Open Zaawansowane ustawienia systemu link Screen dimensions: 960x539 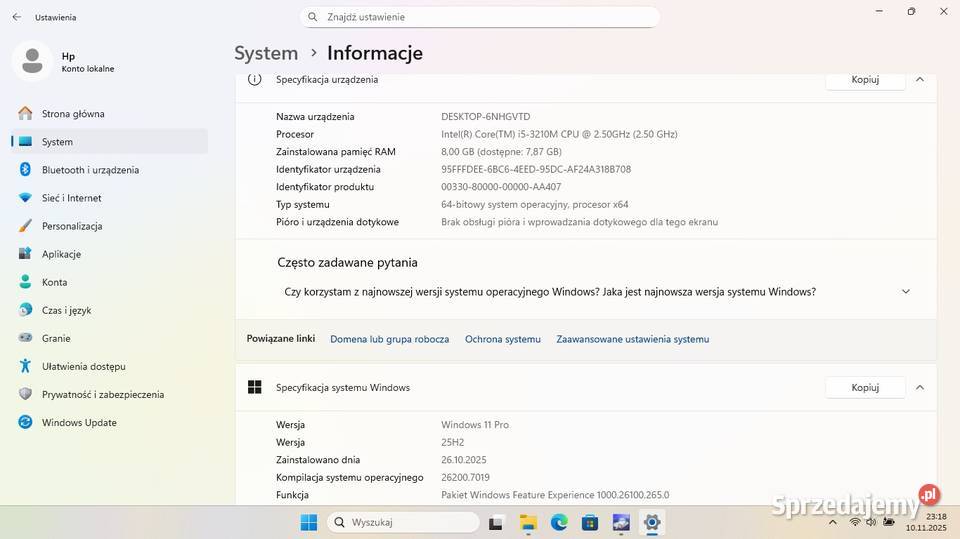632,339
